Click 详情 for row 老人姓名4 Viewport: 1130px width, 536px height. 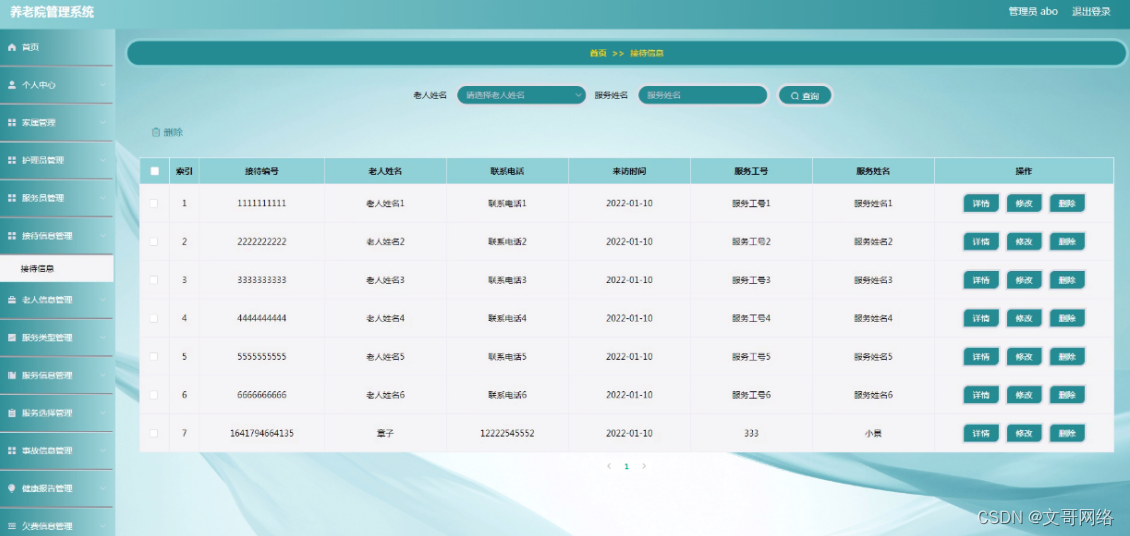(981, 318)
